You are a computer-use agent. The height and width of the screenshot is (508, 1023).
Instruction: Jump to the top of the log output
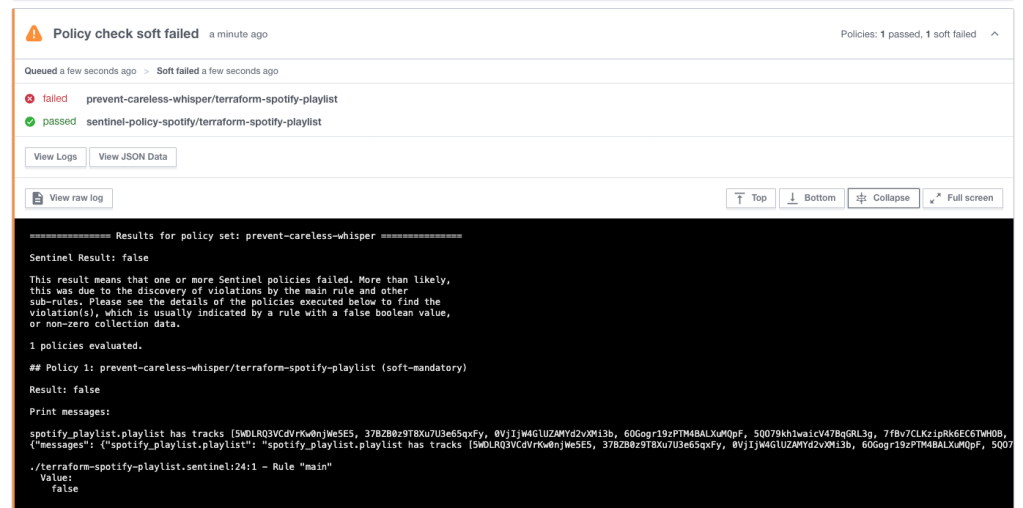[750, 198]
